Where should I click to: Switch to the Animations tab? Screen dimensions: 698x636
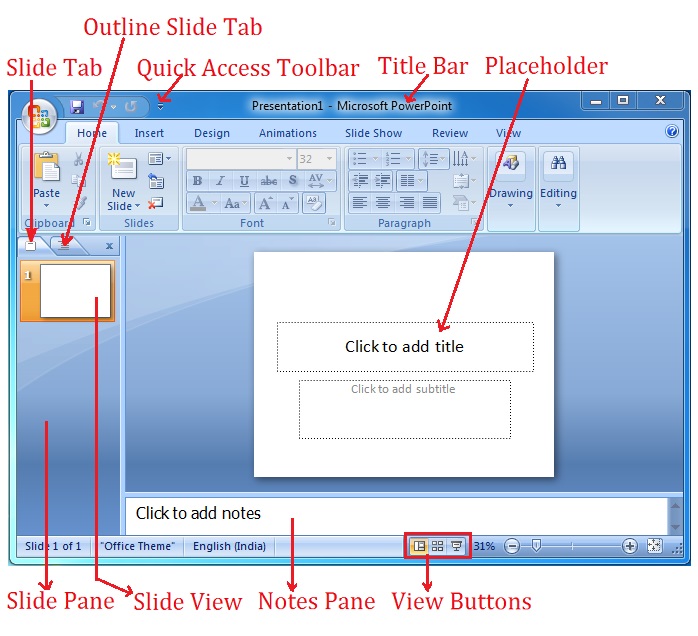[x=288, y=133]
